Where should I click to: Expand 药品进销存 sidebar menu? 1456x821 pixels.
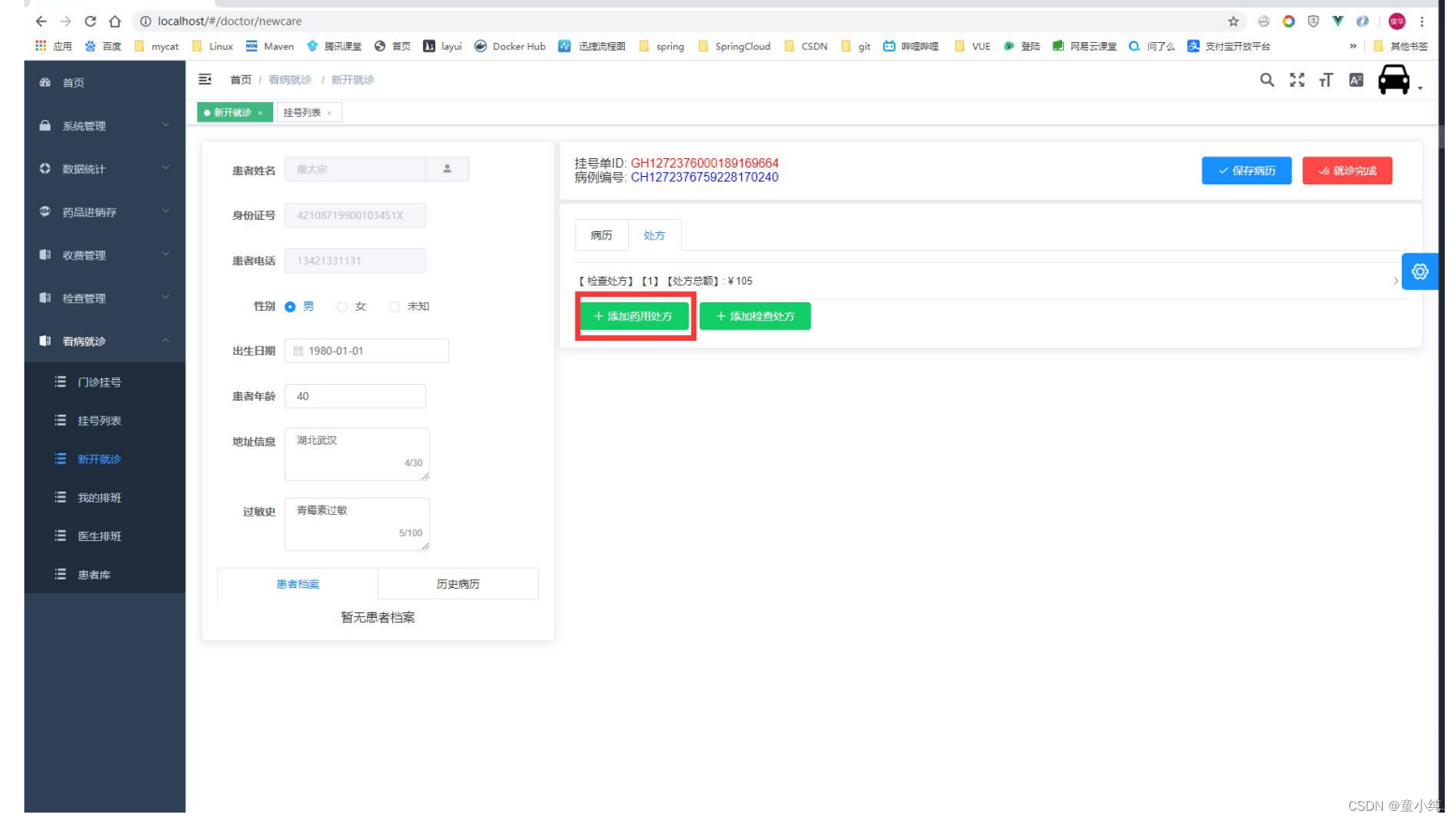[x=105, y=212]
